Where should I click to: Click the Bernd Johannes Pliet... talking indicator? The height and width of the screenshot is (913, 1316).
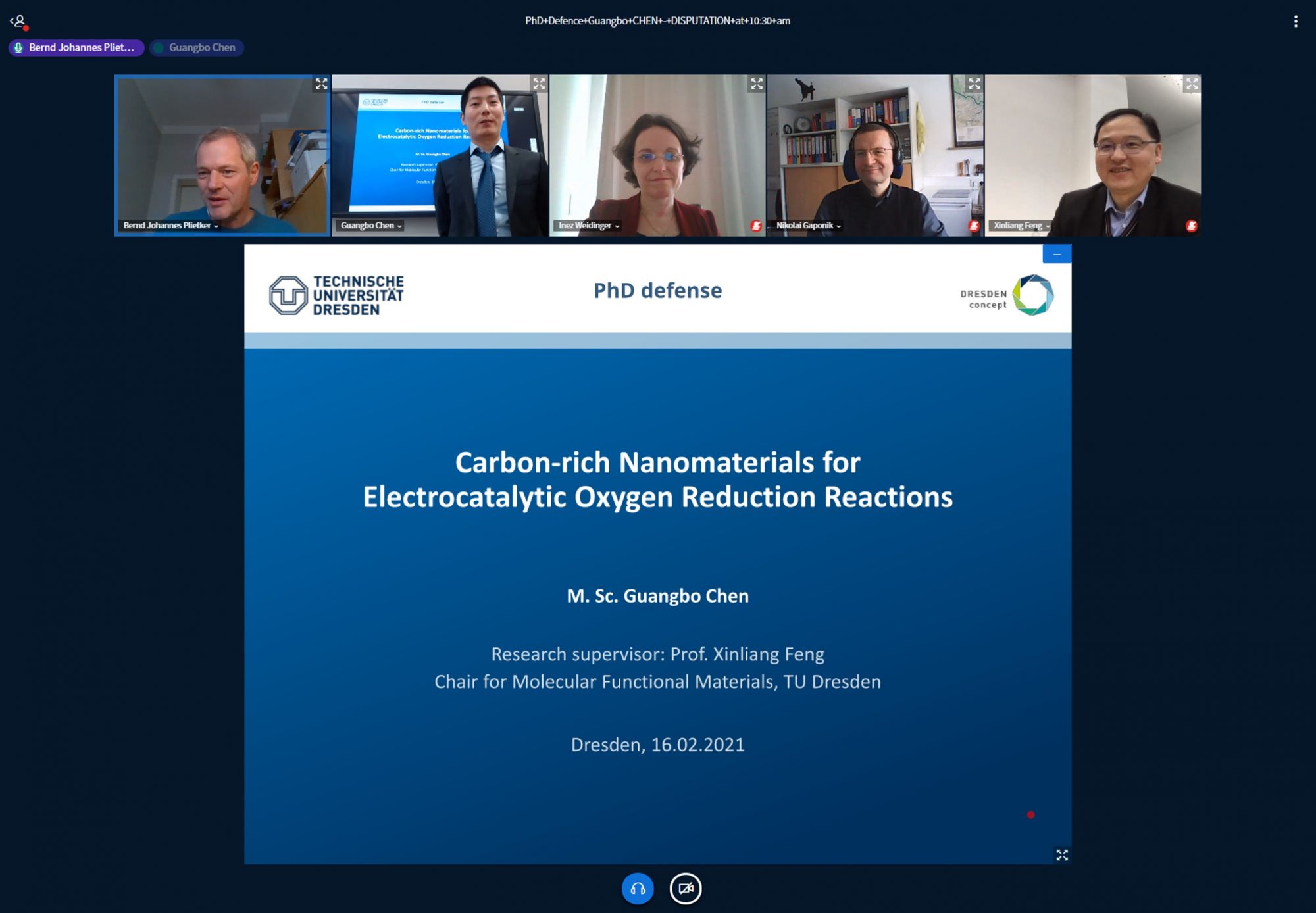76,48
